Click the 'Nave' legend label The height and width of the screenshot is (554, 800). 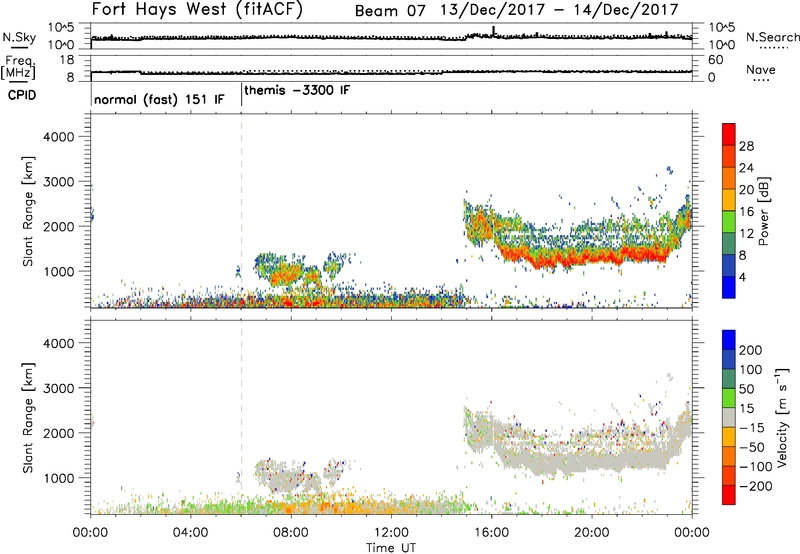[x=761, y=69]
